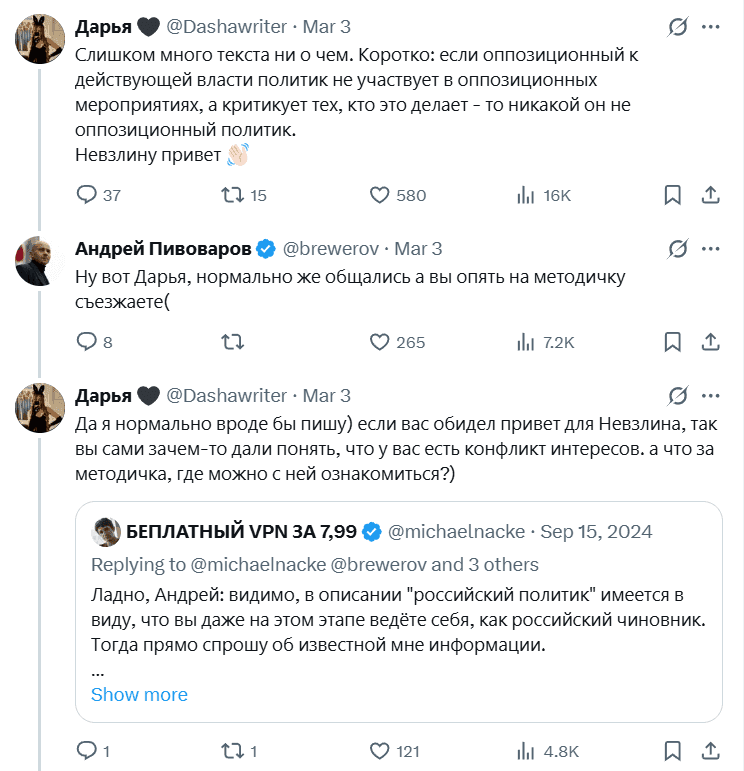Open @brewerov profile handle link
Screen dimensions: 744x771
[x=330, y=249]
